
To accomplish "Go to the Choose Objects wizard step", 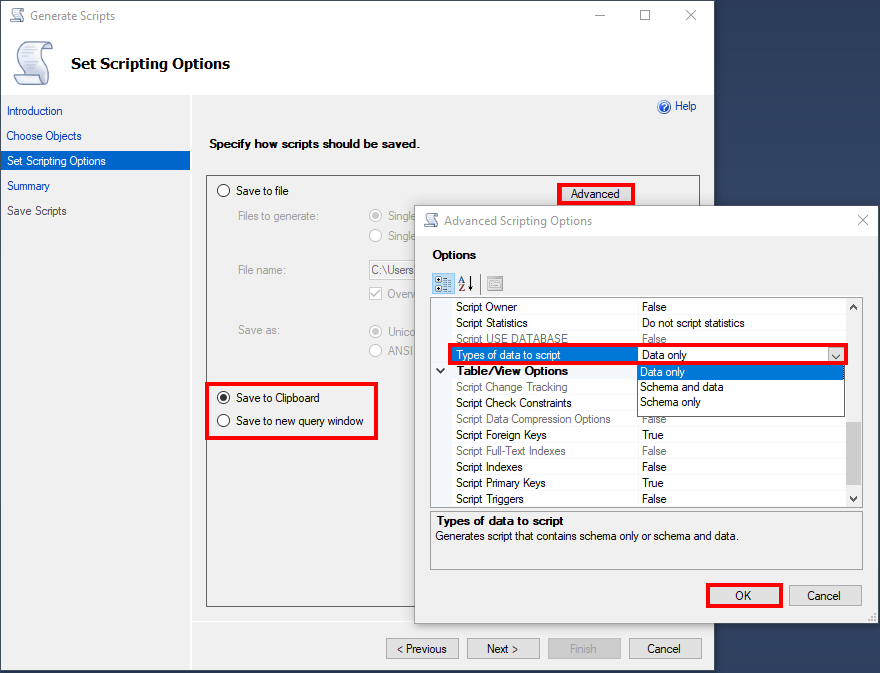I will [44, 136].
